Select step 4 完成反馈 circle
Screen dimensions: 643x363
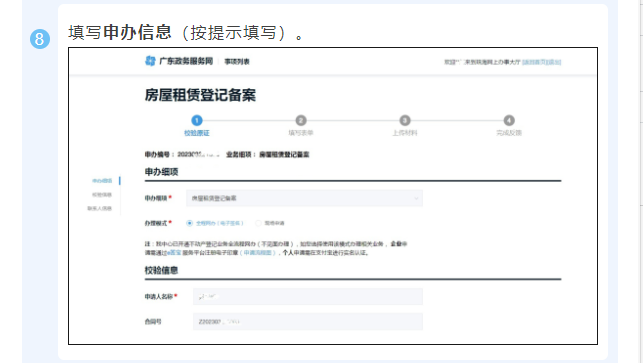click(509, 120)
